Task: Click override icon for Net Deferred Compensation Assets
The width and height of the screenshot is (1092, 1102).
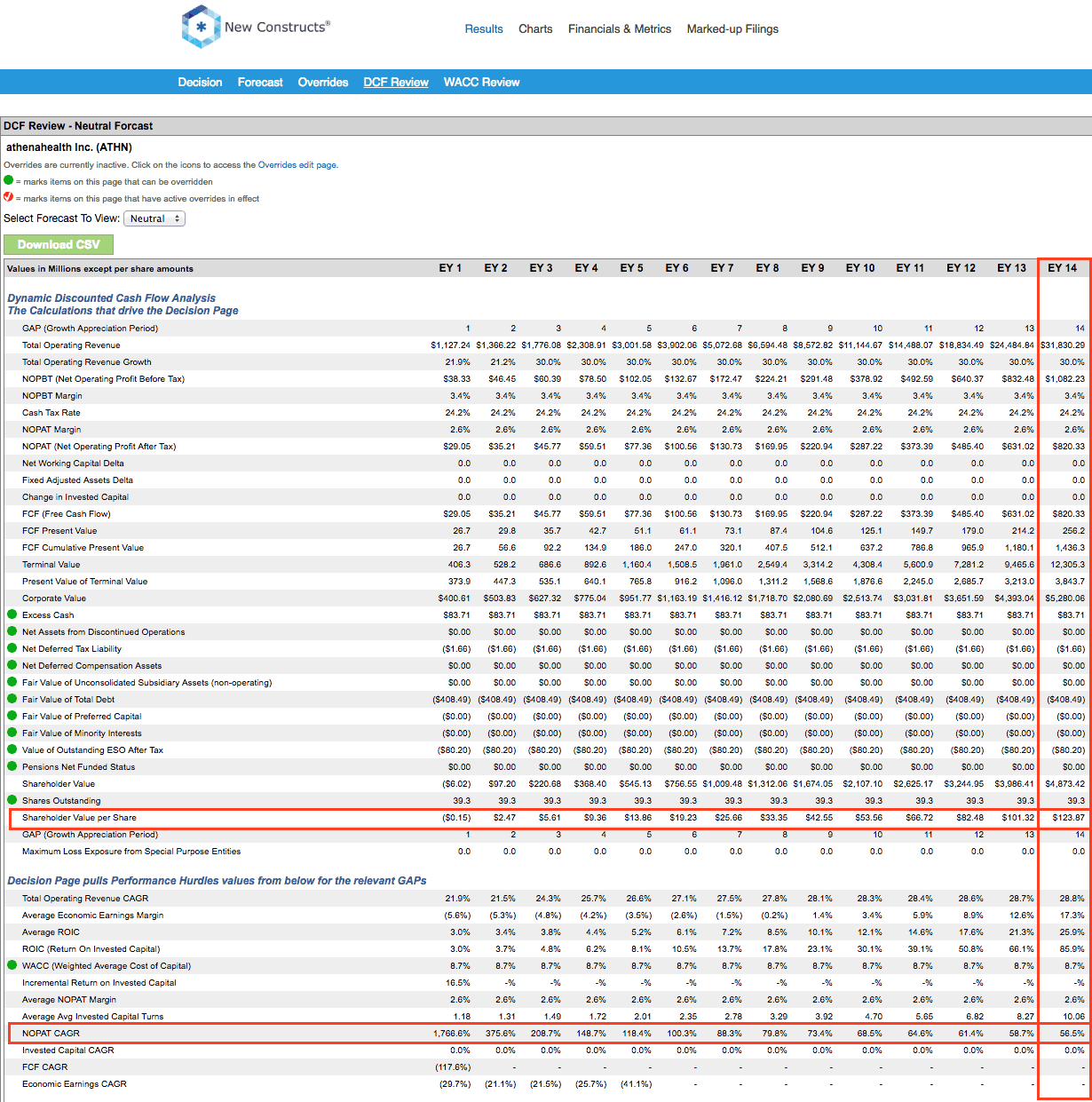Action: pyautogui.click(x=12, y=665)
